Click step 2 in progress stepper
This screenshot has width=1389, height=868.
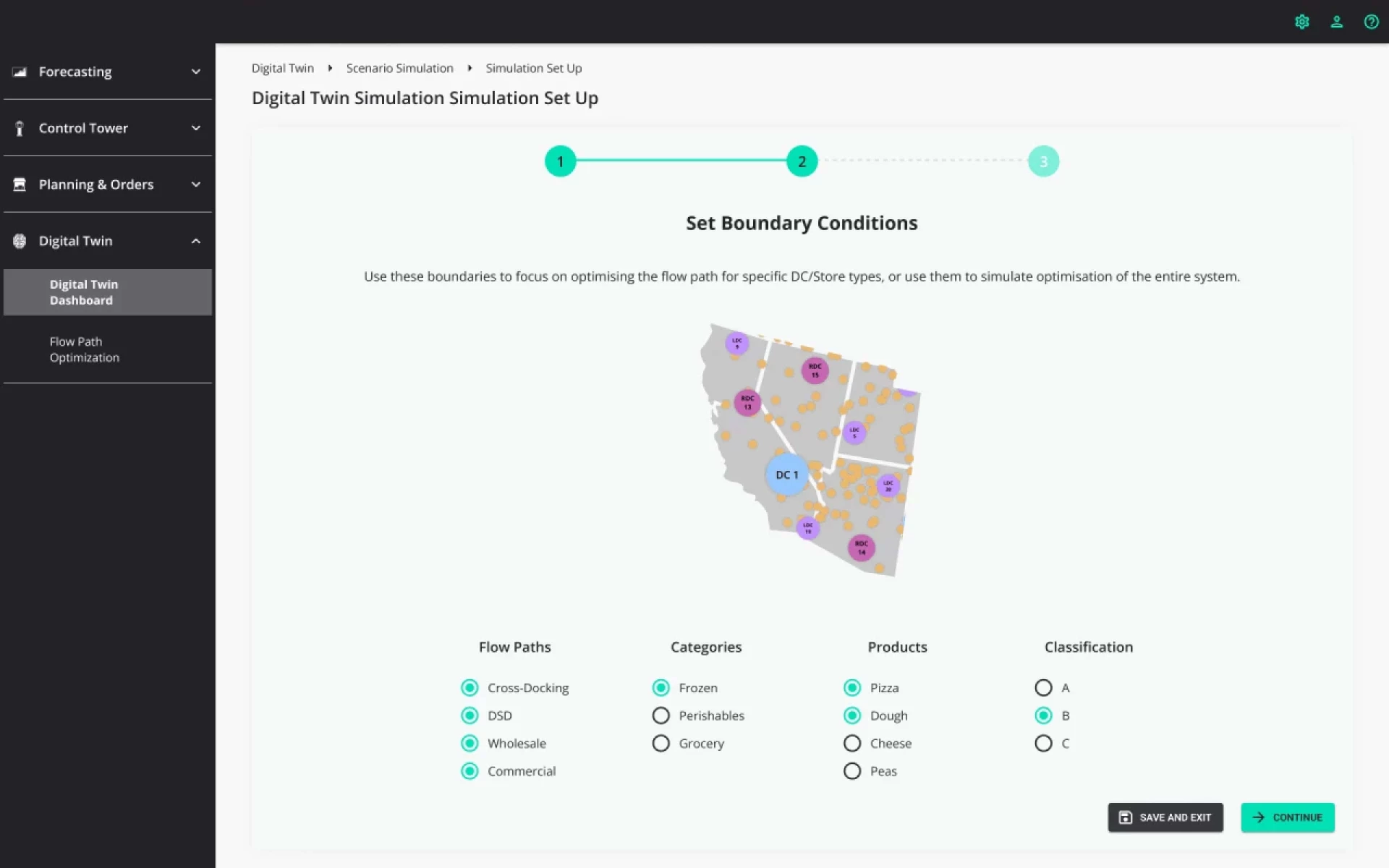click(x=802, y=161)
